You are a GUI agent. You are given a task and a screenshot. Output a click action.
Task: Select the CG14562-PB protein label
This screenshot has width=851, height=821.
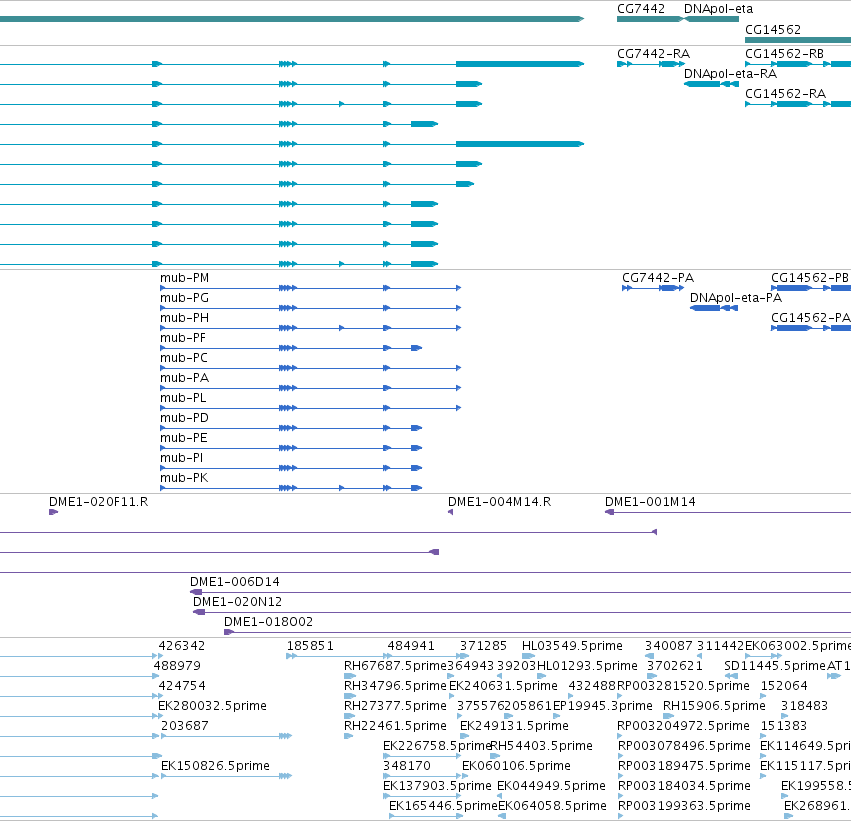tap(810, 278)
